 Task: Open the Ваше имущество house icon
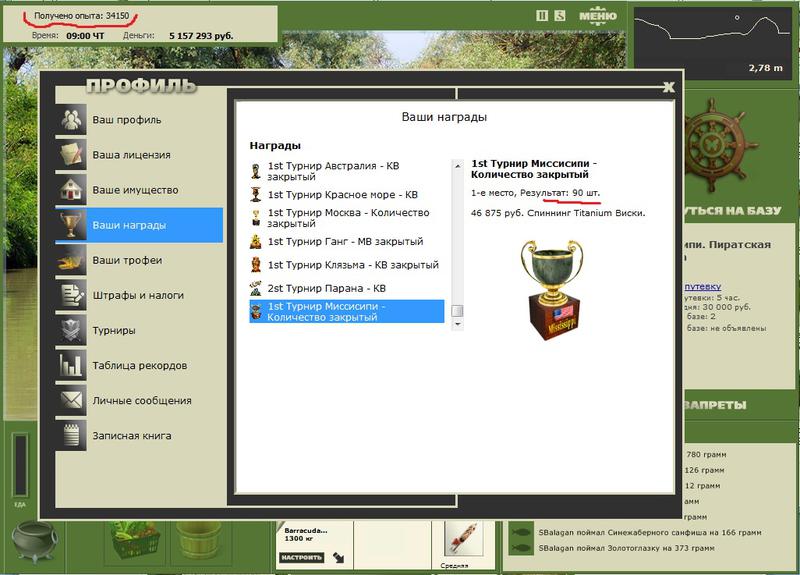(x=71, y=190)
